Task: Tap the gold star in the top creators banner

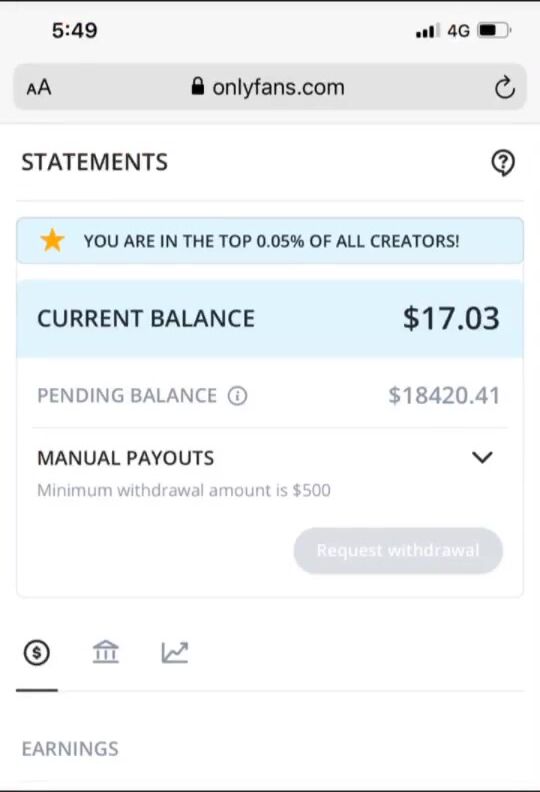Action: coord(53,240)
